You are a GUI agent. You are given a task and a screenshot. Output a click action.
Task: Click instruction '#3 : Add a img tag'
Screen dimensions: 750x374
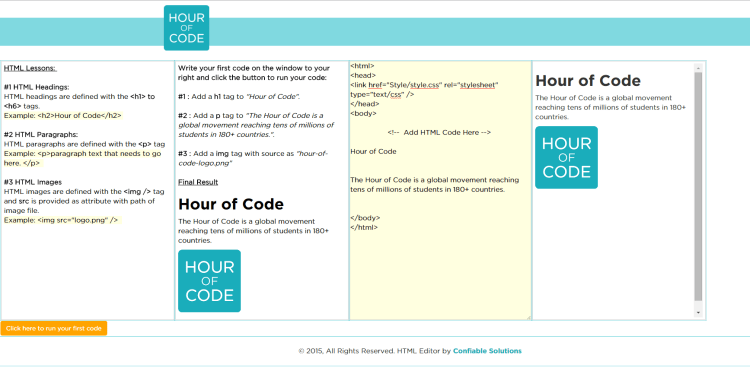pyautogui.click(x=253, y=158)
